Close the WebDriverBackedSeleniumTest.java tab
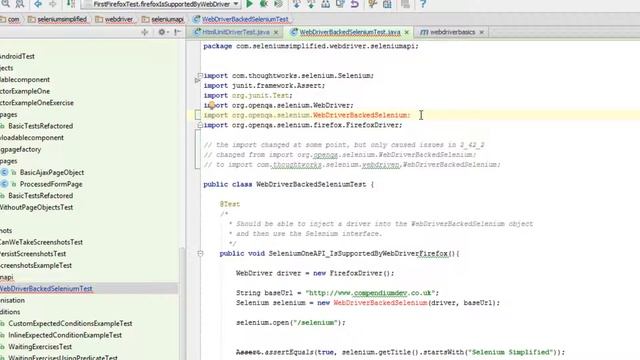 click(407, 32)
